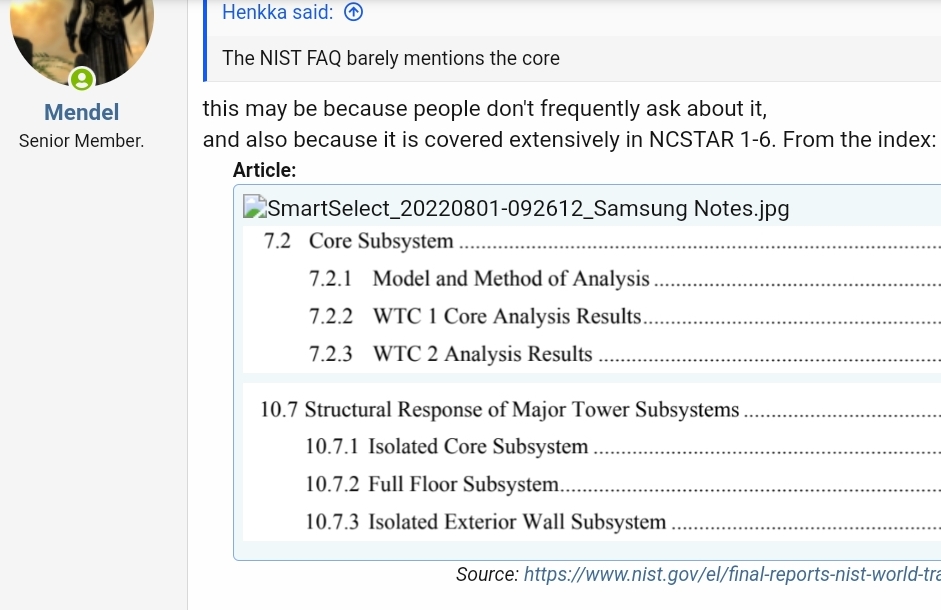This screenshot has width=941, height=610.
Task: Click the SmartSelect Samsung Notes.jpg filename text
Action: point(528,208)
